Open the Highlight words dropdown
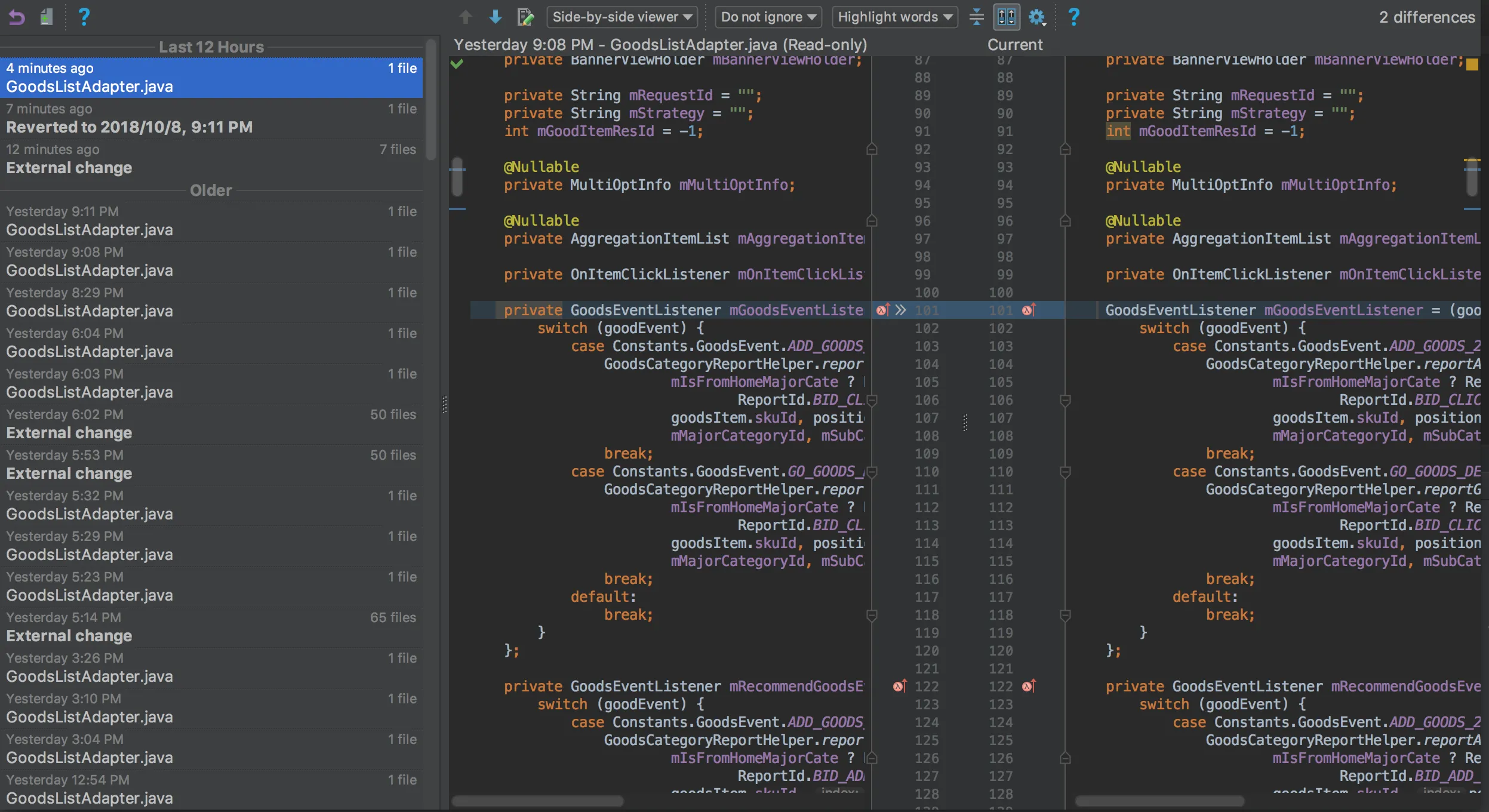Image resolution: width=1489 pixels, height=812 pixels. [894, 17]
